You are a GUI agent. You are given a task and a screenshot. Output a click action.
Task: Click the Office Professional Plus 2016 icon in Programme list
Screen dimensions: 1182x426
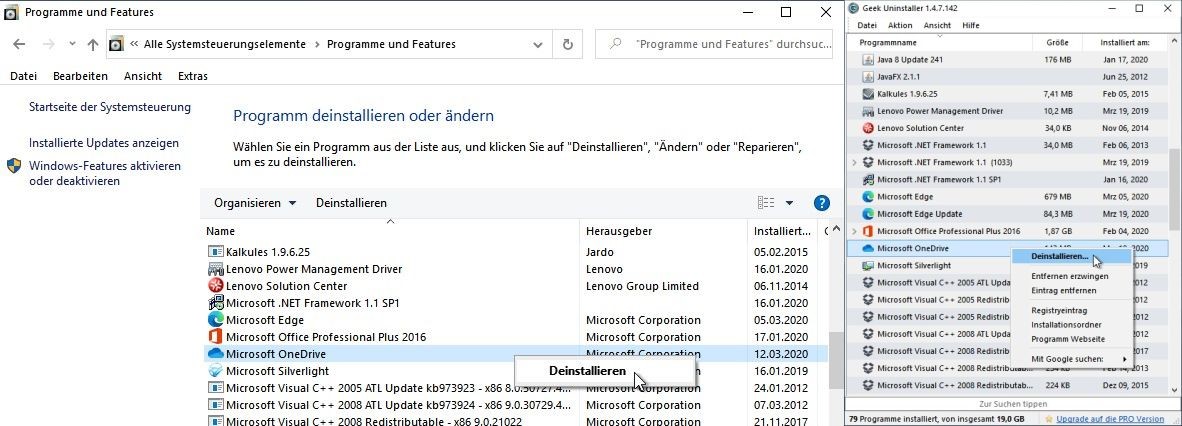click(216, 337)
